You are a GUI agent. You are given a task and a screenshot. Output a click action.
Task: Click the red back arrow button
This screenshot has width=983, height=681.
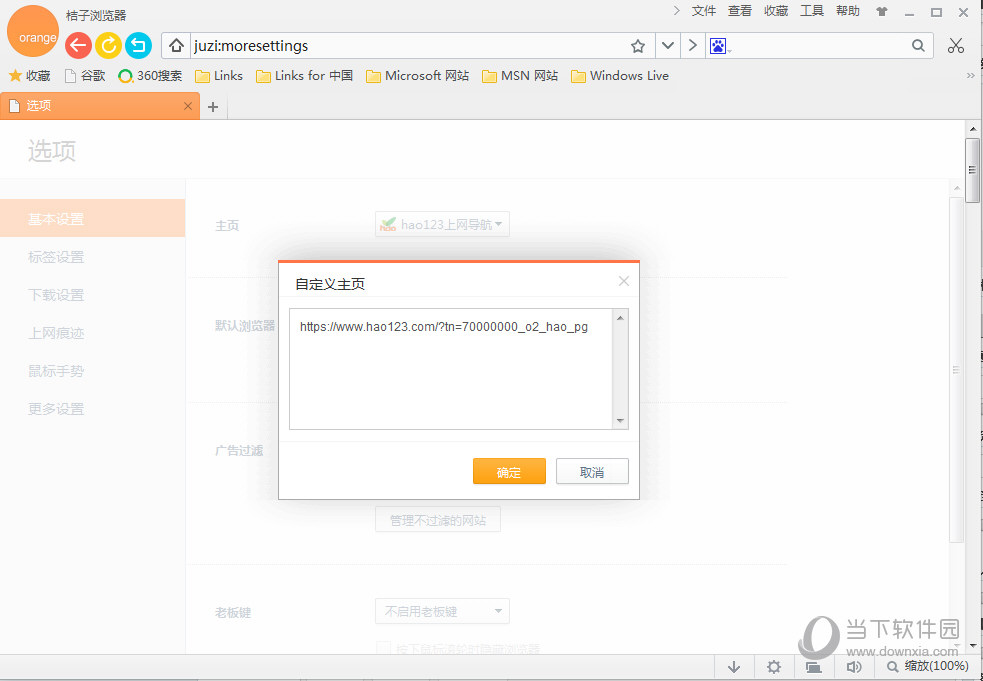(x=78, y=45)
